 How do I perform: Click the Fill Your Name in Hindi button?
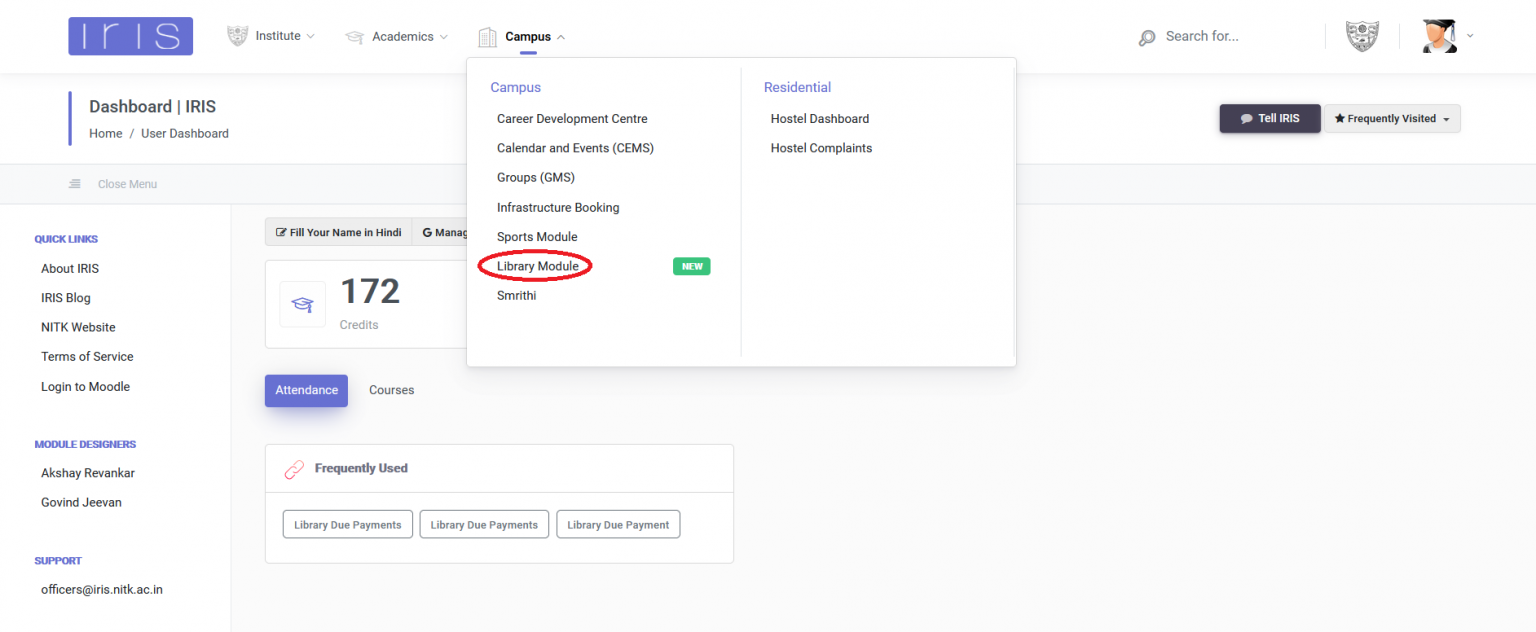coord(338,231)
